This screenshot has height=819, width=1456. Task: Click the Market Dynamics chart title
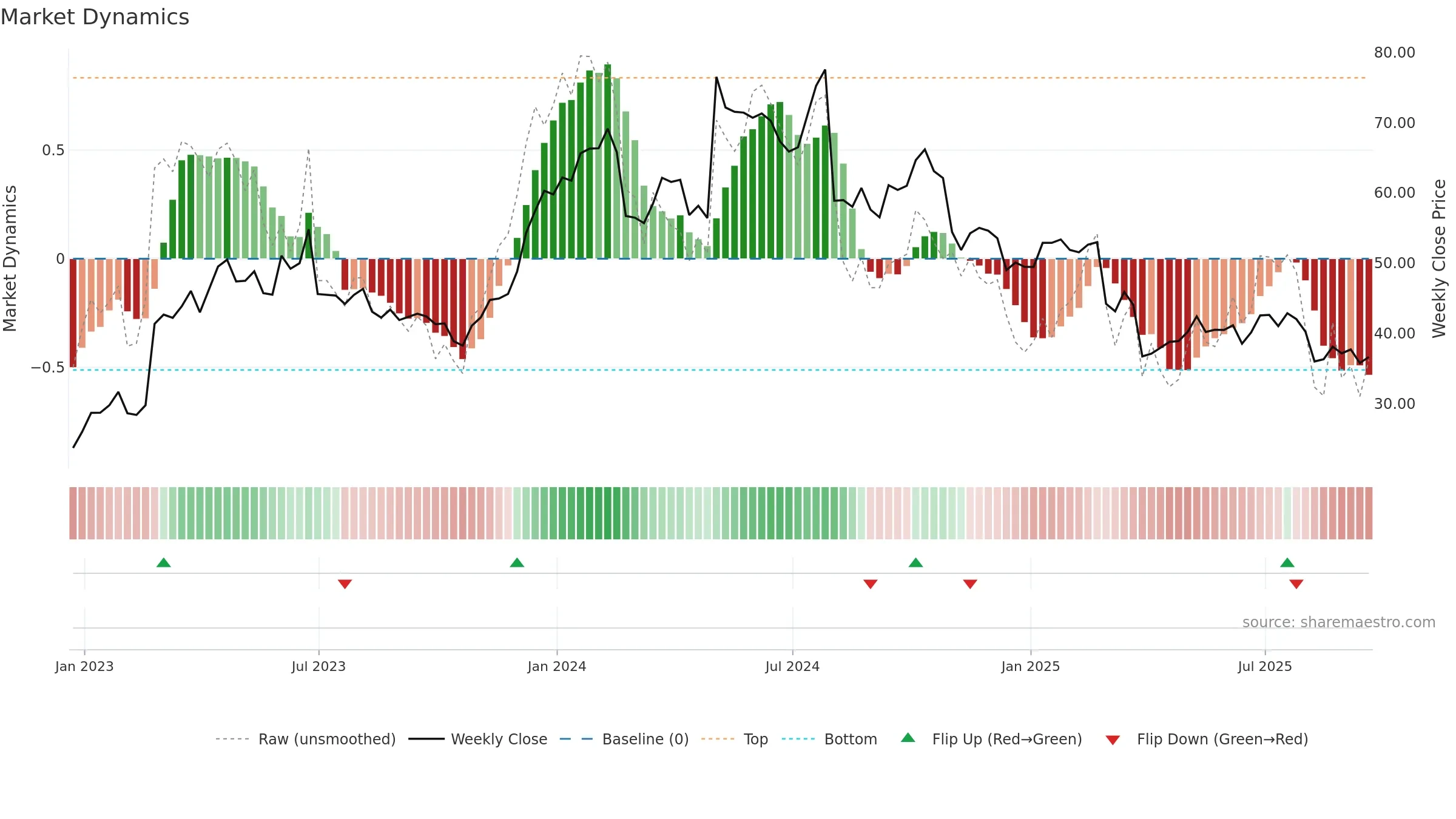coord(95,17)
